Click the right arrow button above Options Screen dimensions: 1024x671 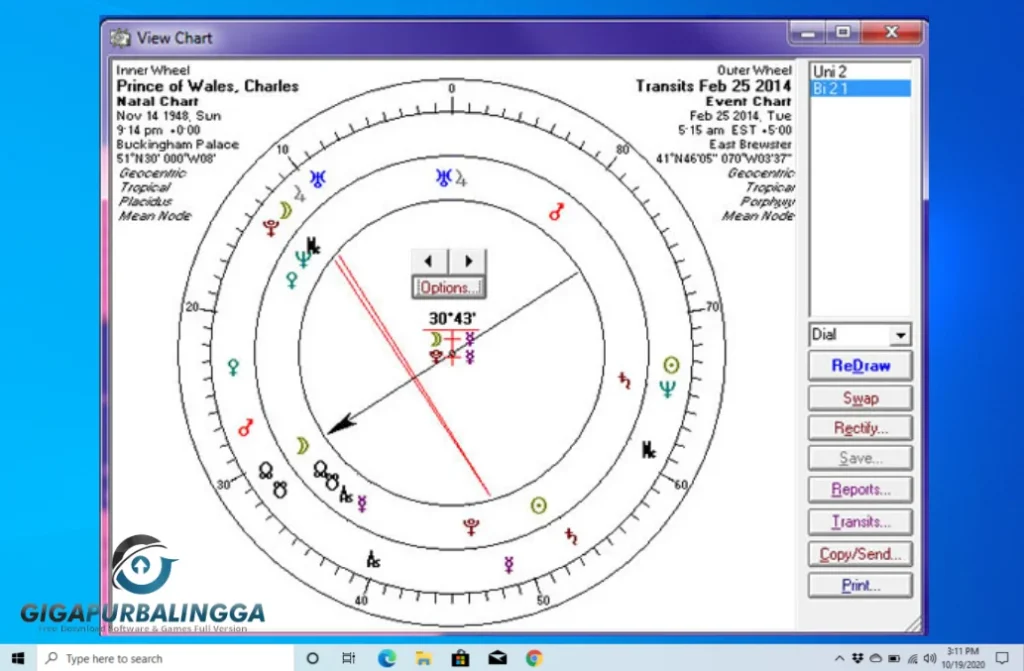467,261
